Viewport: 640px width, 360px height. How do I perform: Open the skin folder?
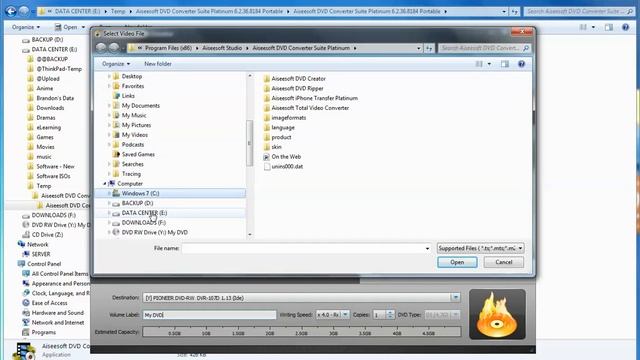click(x=273, y=147)
